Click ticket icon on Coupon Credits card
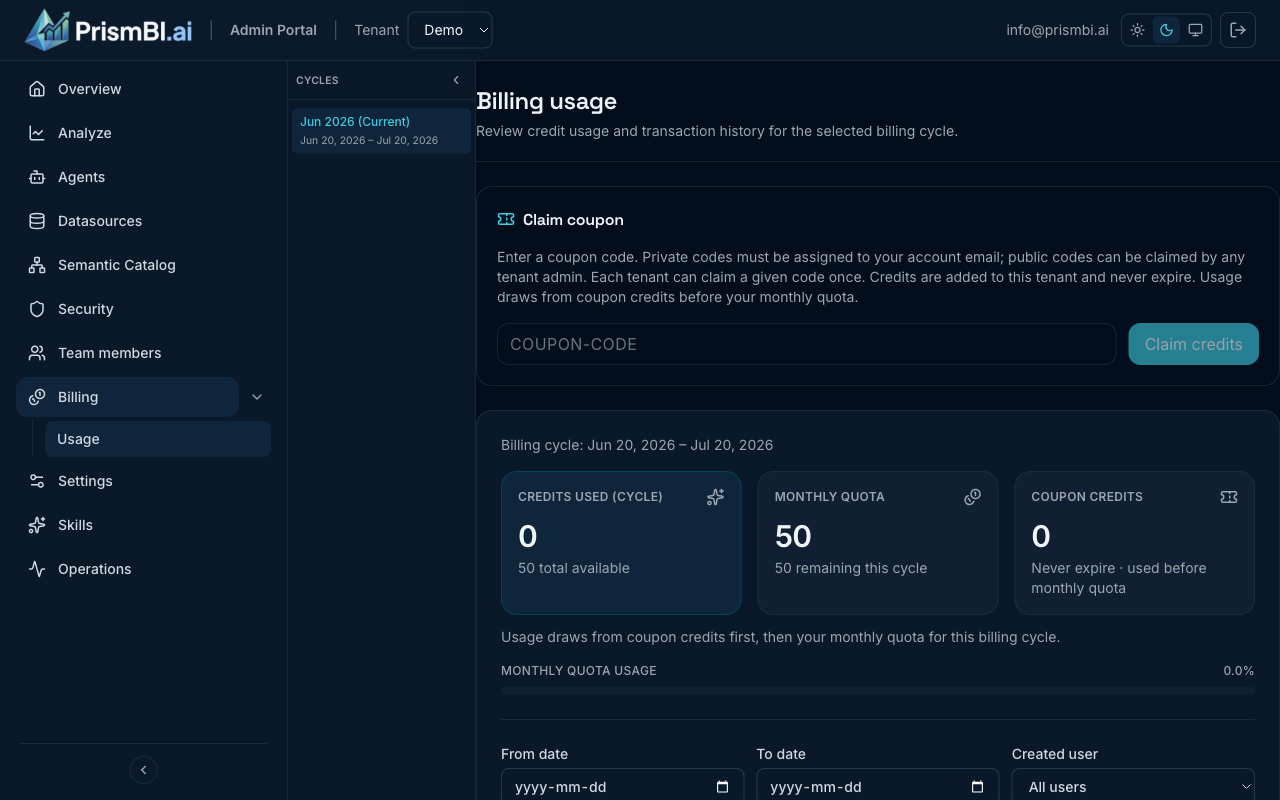This screenshot has height=800, width=1280. pos(1229,497)
